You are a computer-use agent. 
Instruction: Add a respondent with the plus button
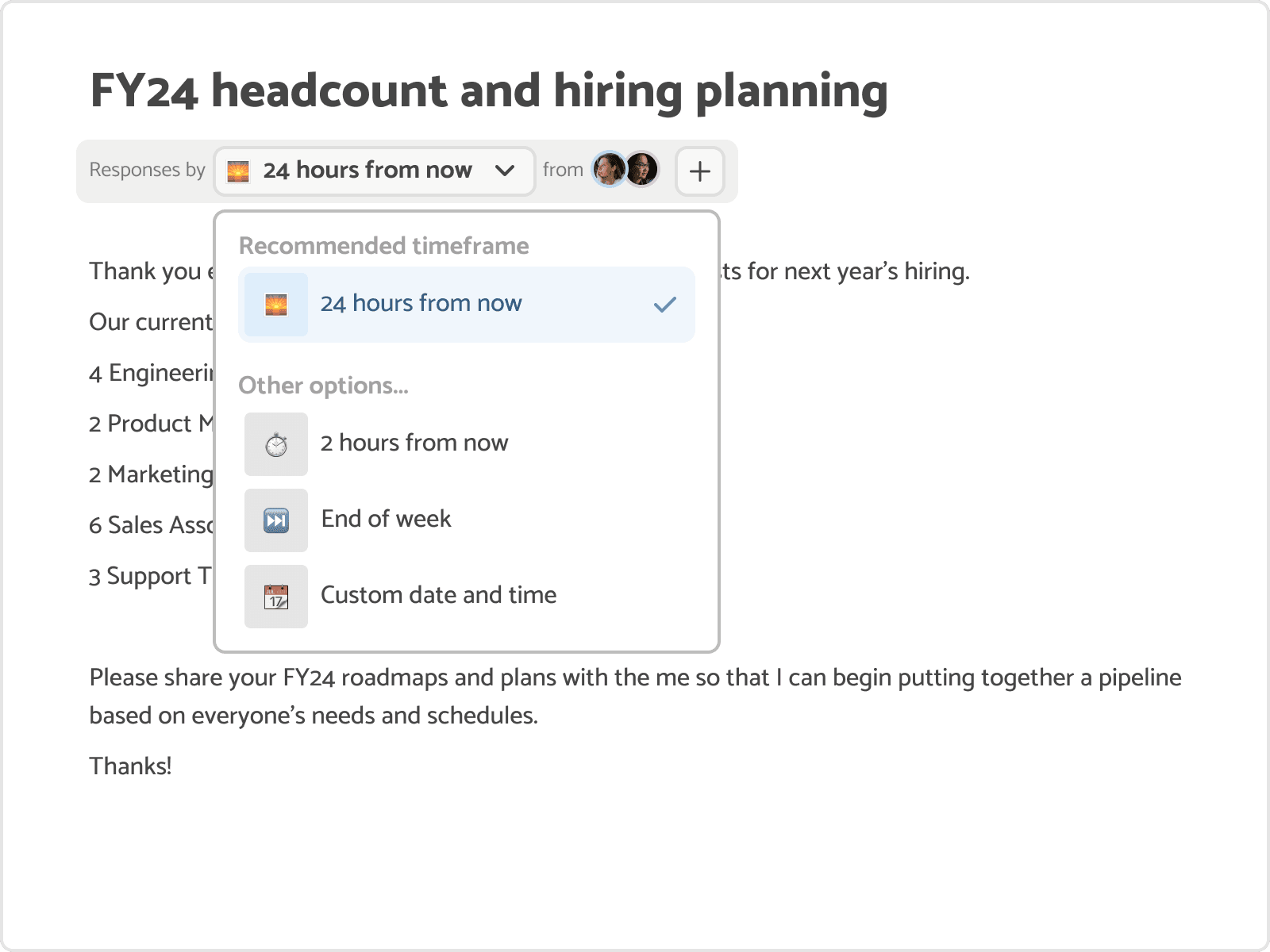point(699,171)
